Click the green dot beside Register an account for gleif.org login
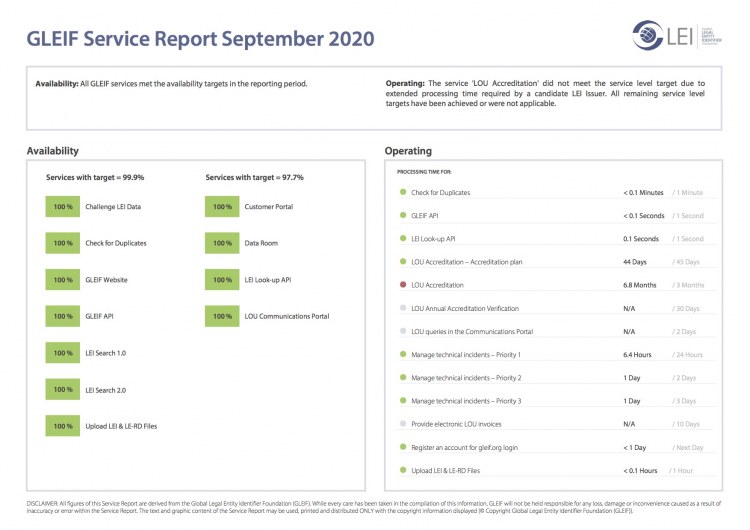 coord(402,447)
